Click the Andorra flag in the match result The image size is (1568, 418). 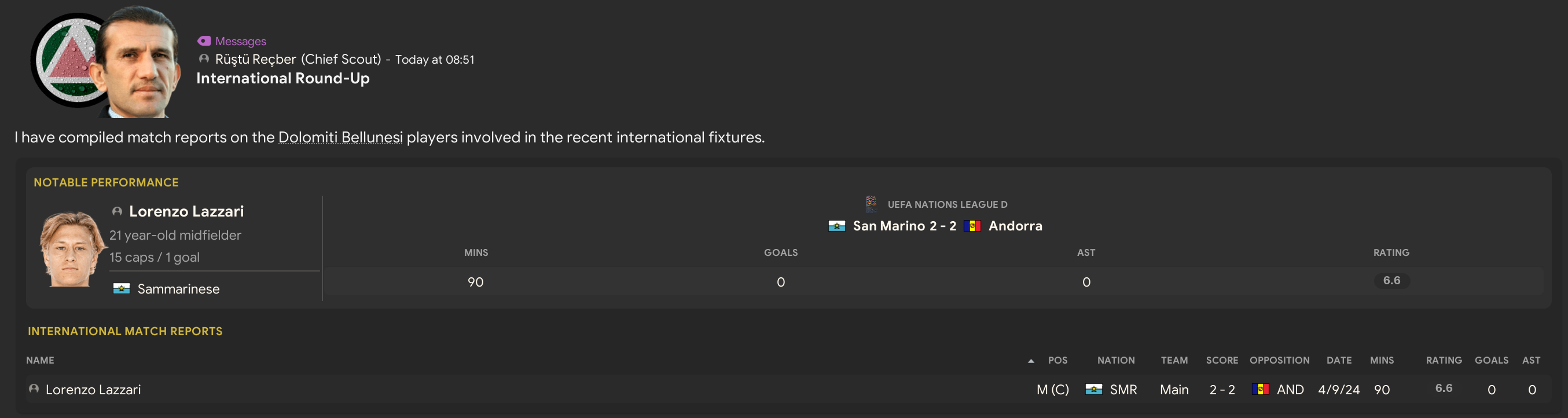click(x=972, y=226)
